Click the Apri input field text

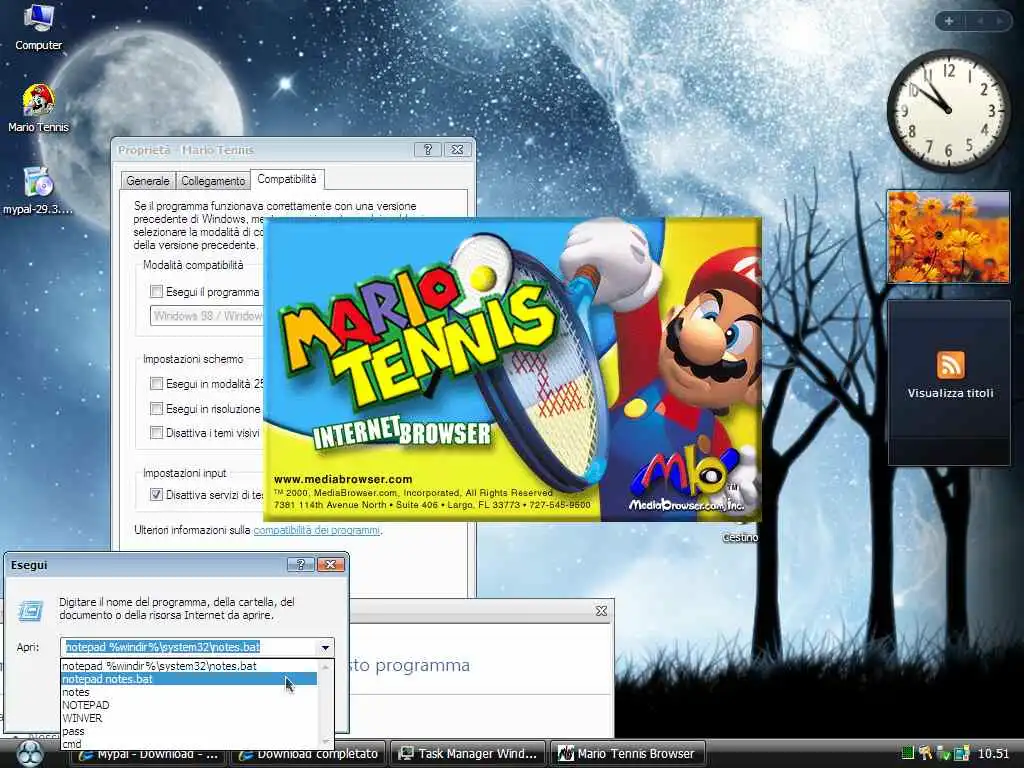(163, 647)
